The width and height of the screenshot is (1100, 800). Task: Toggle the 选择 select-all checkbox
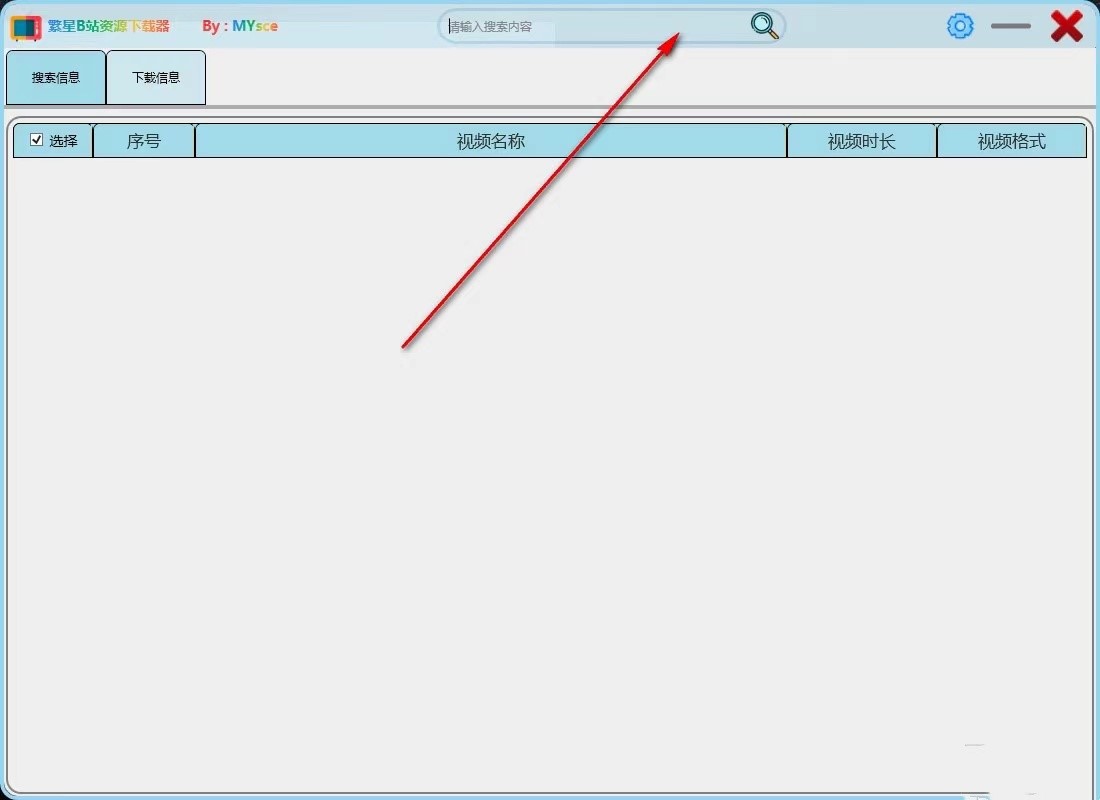click(x=37, y=140)
